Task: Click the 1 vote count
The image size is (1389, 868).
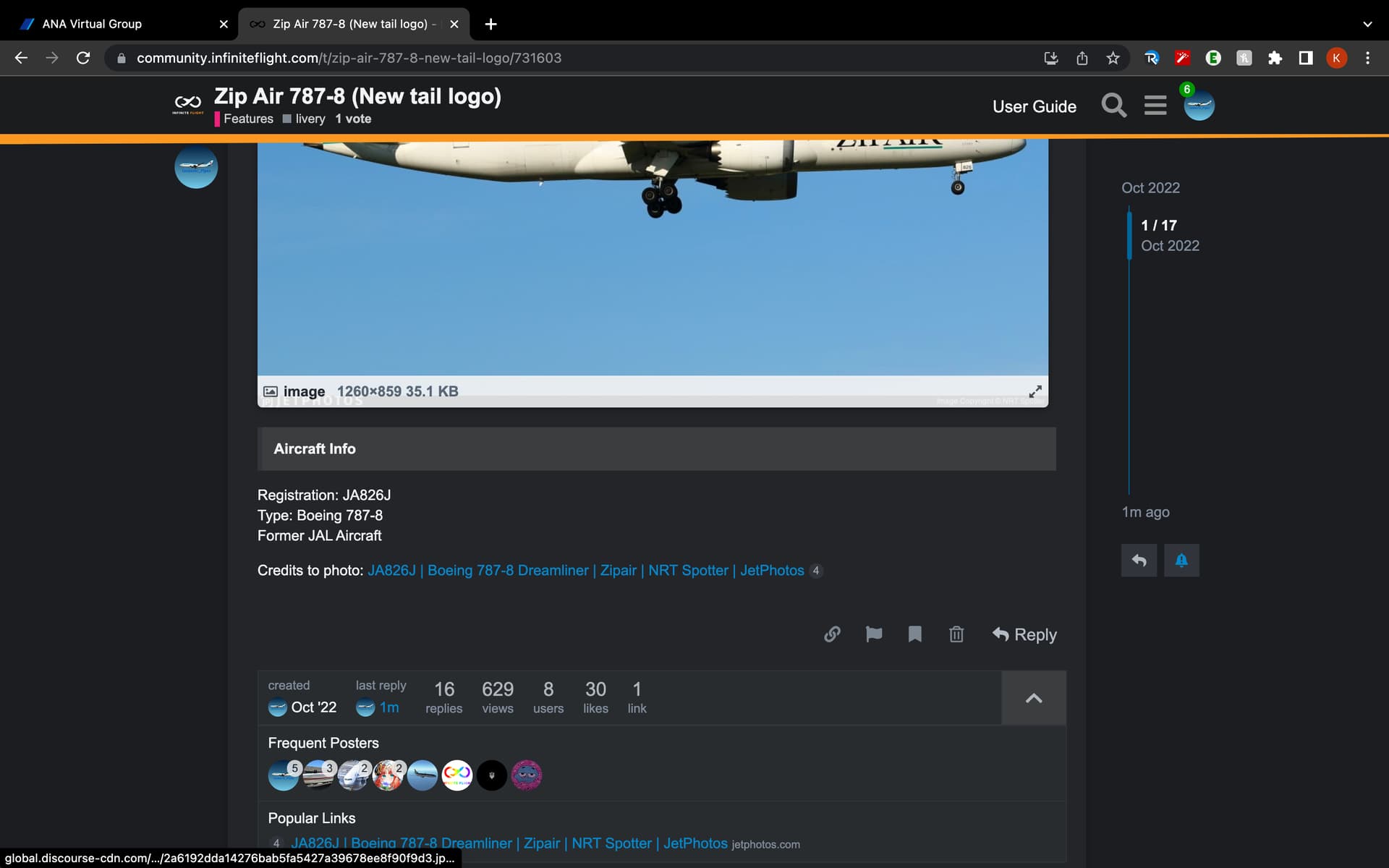Action: pyautogui.click(x=353, y=119)
